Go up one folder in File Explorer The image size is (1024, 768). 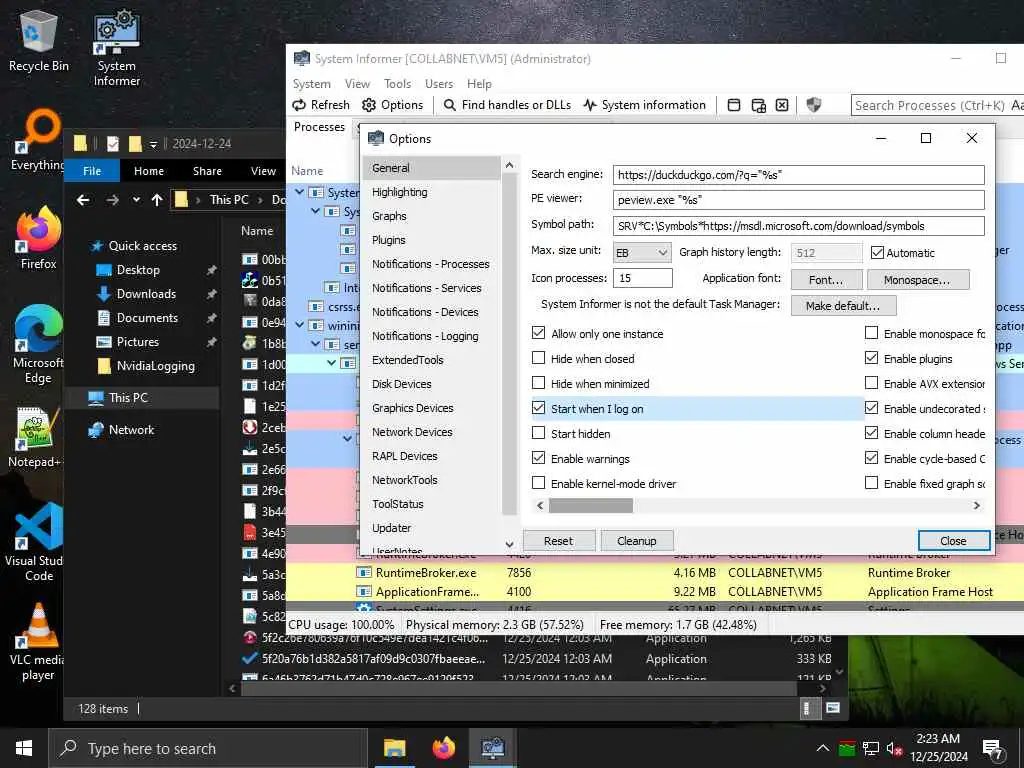[x=157, y=200]
